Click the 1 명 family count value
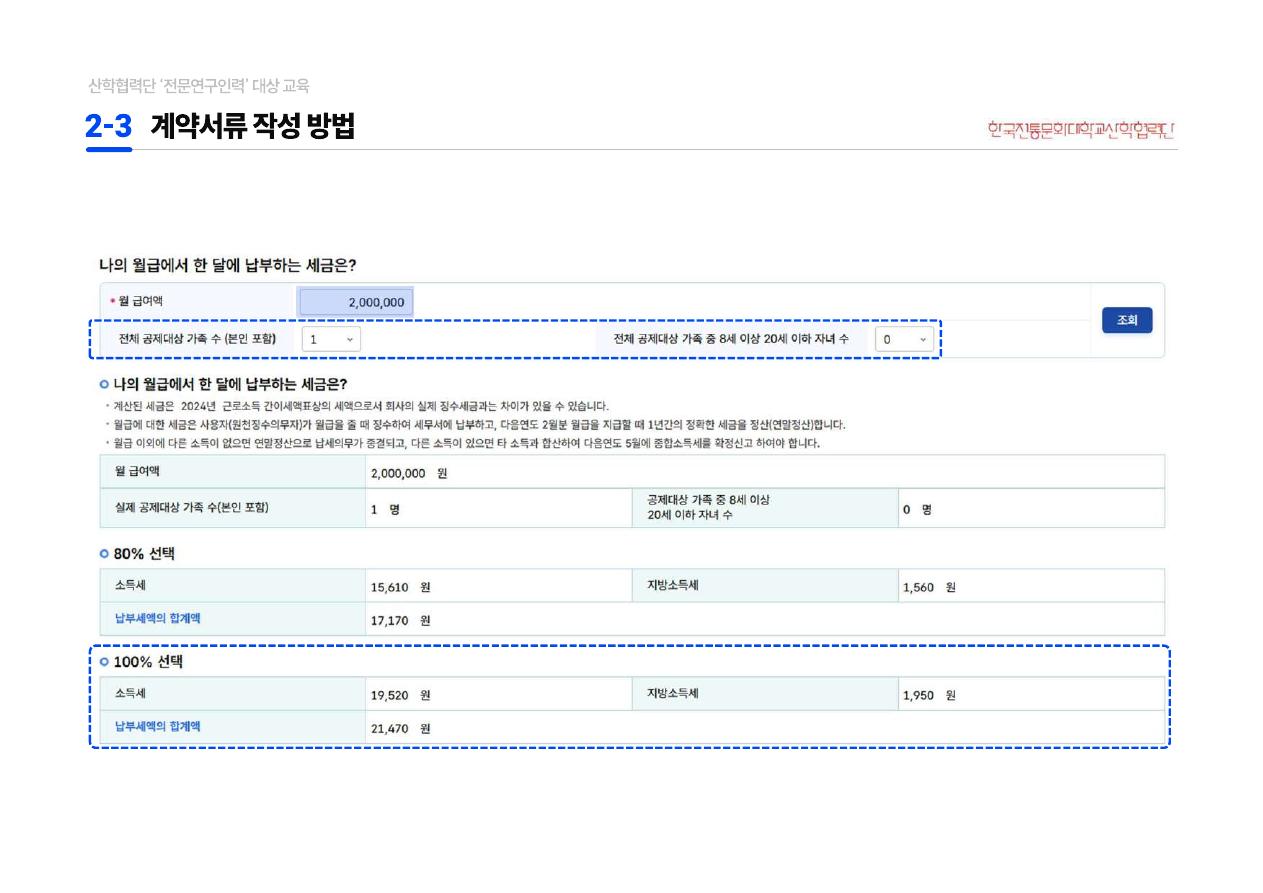Viewport: 1263px width, 893px height. point(385,509)
